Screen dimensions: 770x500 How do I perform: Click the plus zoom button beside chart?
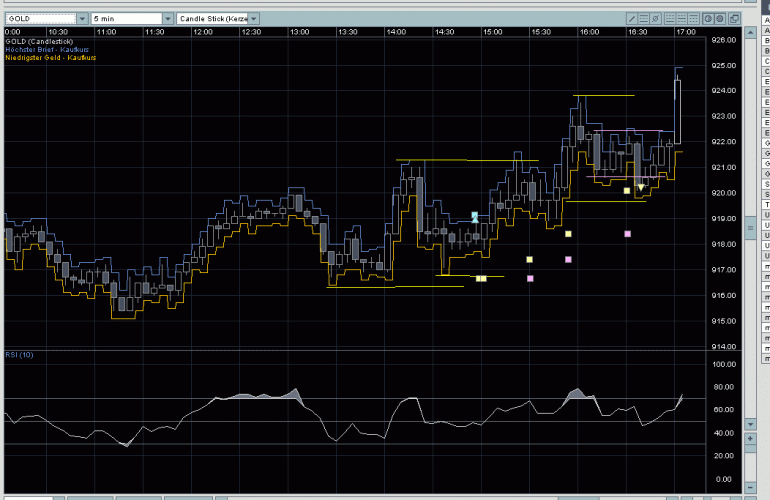click(x=748, y=438)
